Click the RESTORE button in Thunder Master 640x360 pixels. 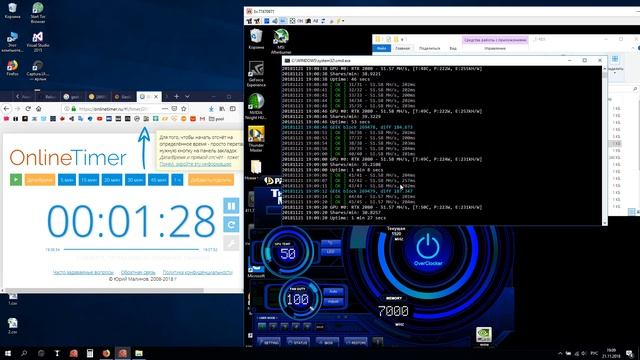356,342
